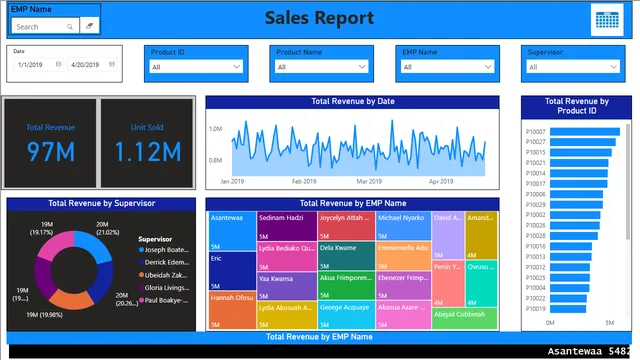
Task: Select the Joycelyn Attah treemap tile
Action: click(347, 226)
